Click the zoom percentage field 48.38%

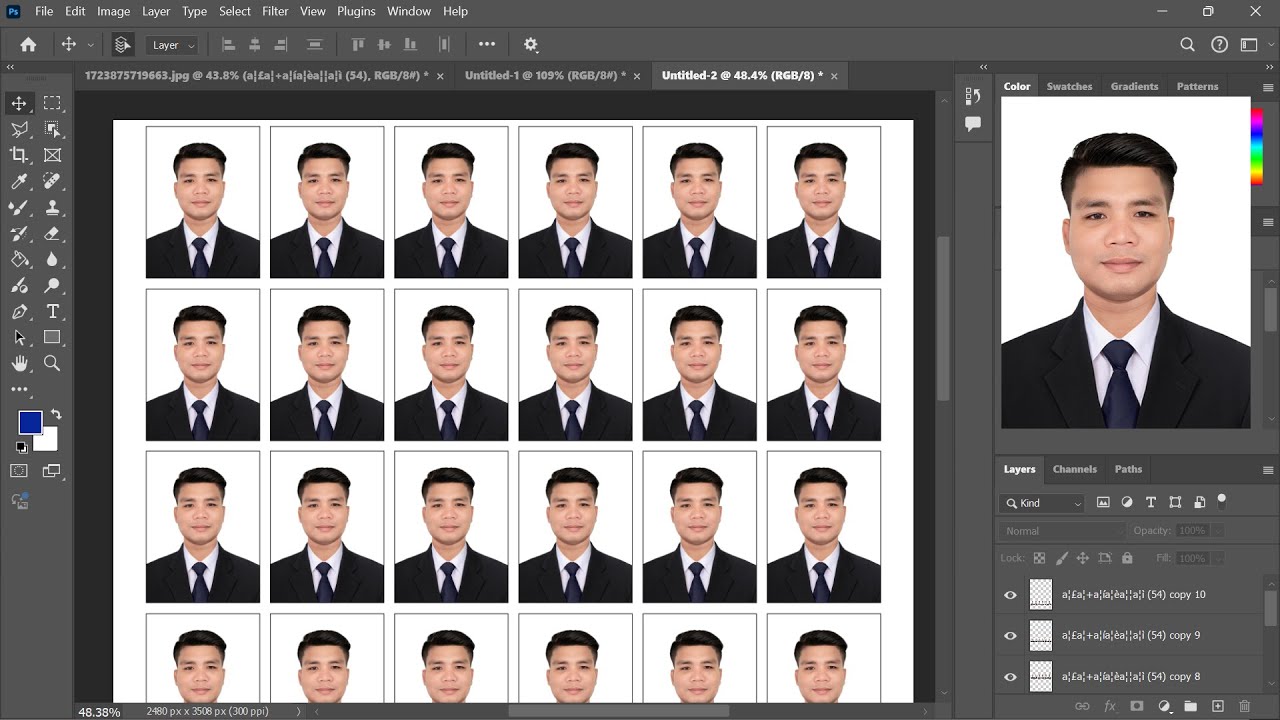point(99,712)
